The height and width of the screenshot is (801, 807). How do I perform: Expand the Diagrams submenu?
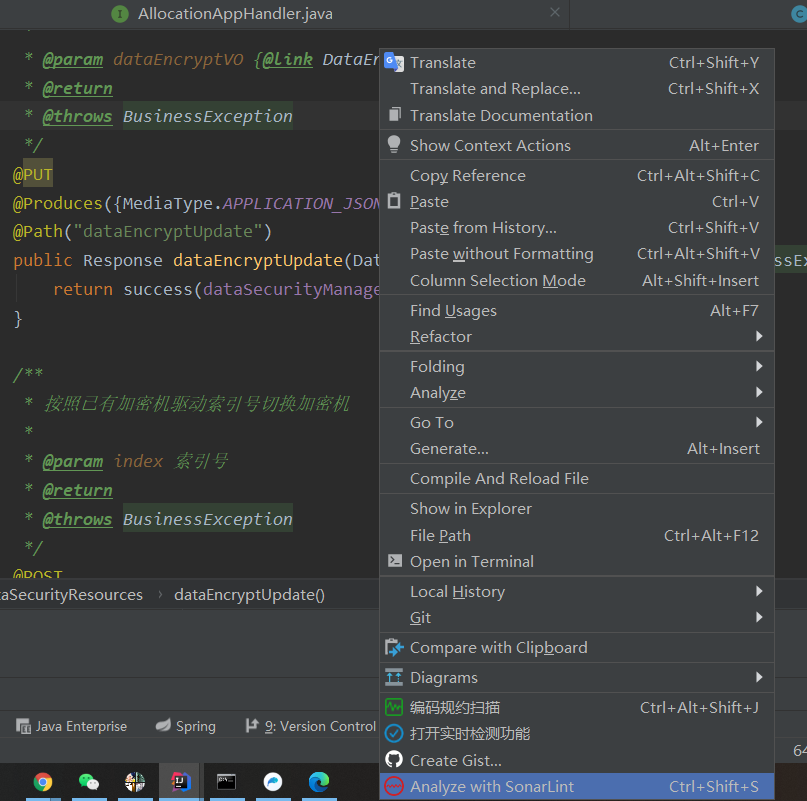(443, 678)
